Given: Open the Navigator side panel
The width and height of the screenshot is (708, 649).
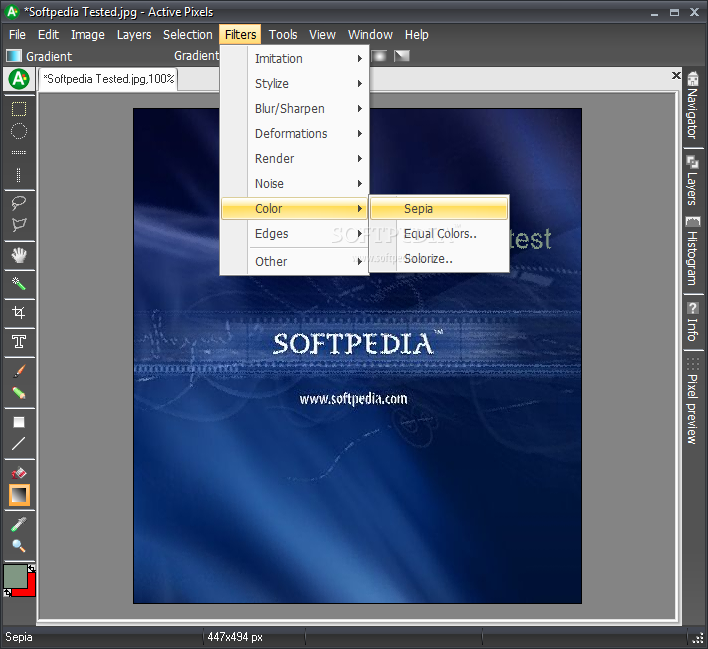Looking at the screenshot, I should pos(693,106).
